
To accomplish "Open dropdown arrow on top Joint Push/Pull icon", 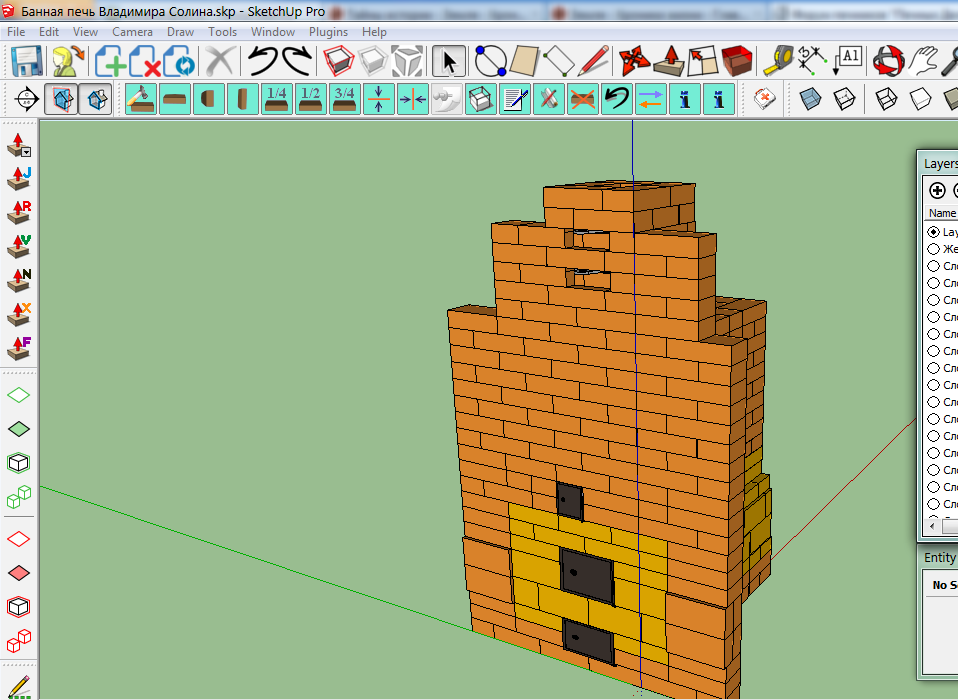I will (x=26, y=153).
